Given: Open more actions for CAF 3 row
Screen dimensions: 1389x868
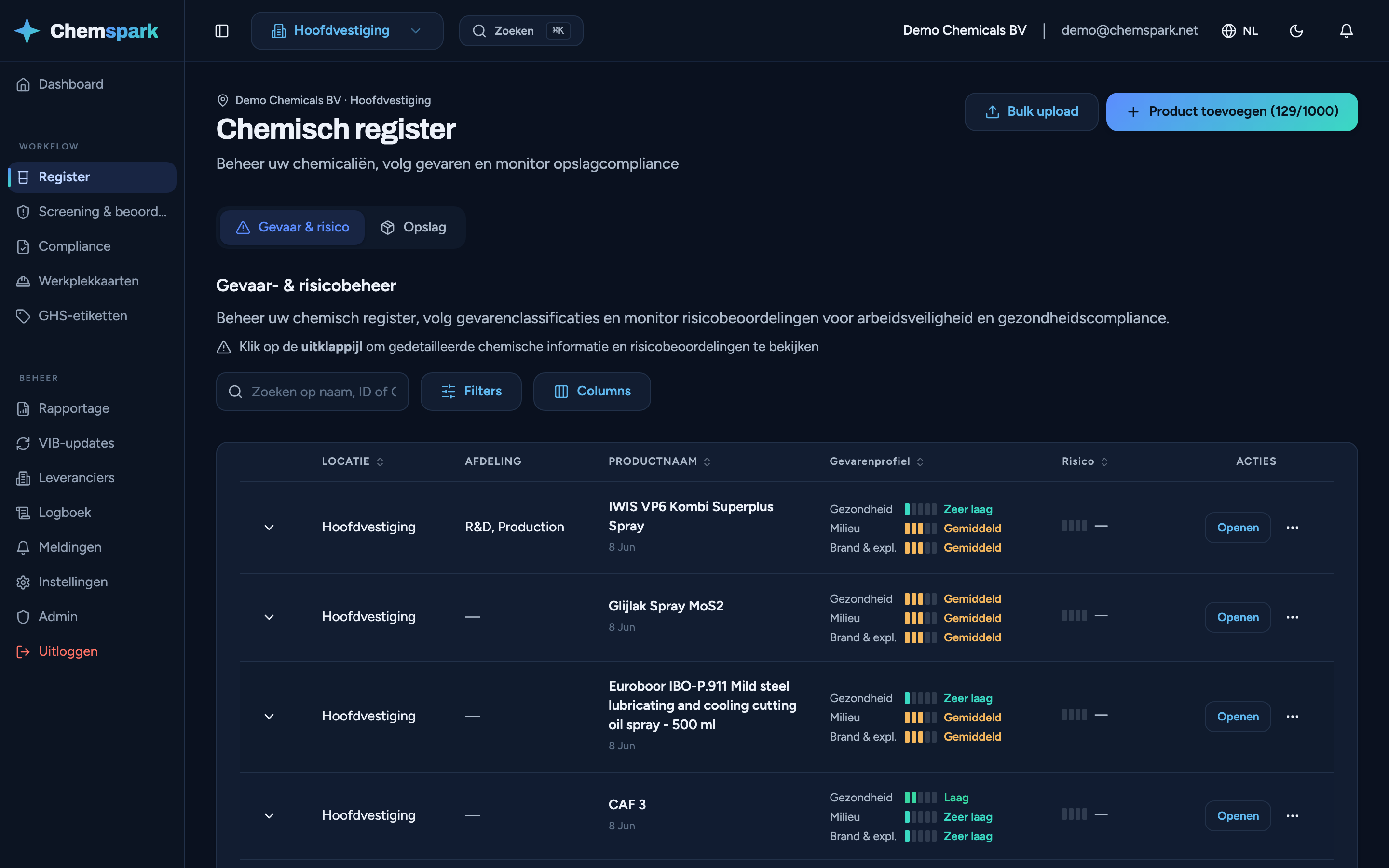Looking at the screenshot, I should point(1292,816).
